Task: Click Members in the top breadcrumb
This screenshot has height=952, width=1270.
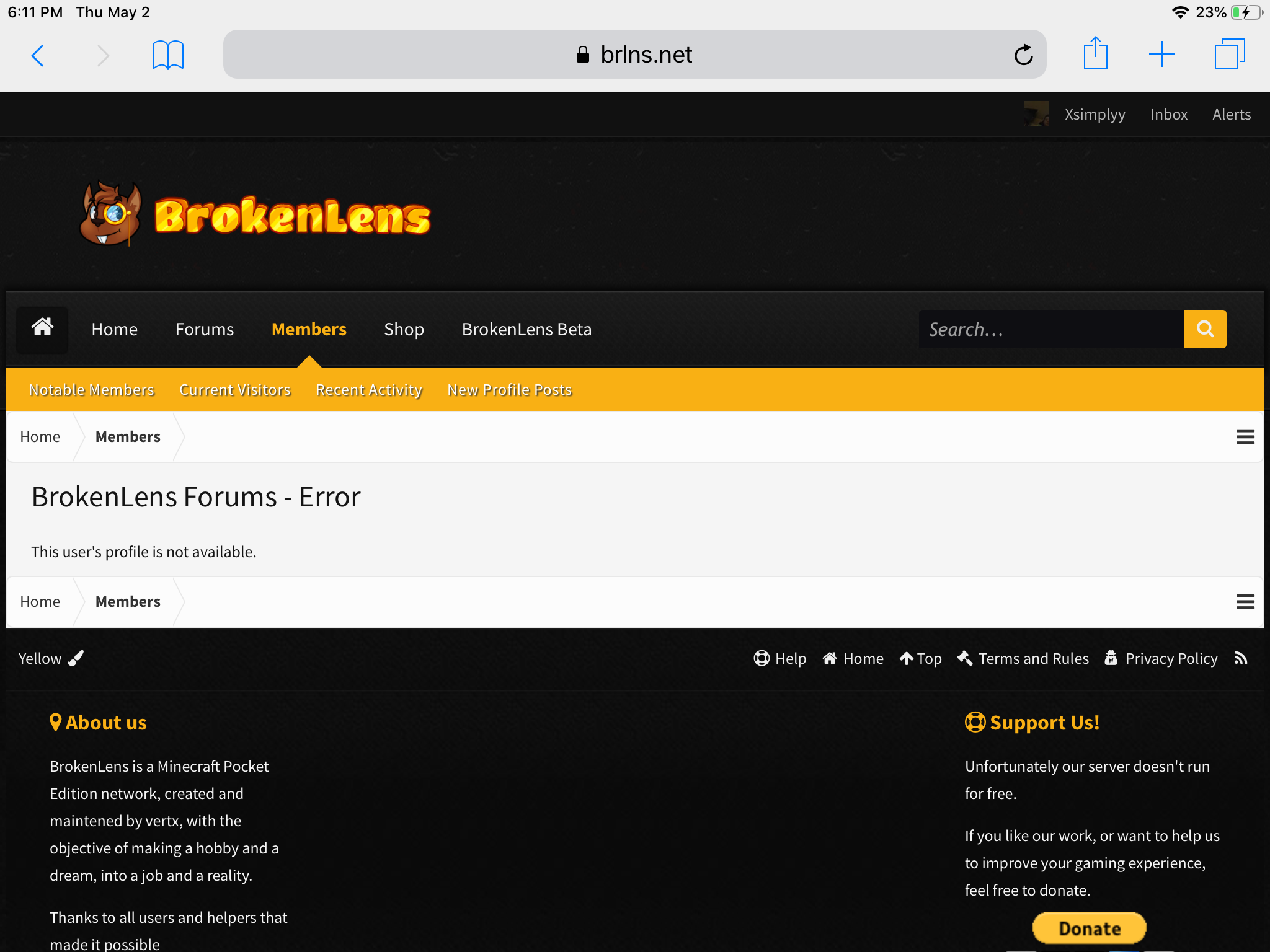Action: tap(128, 436)
